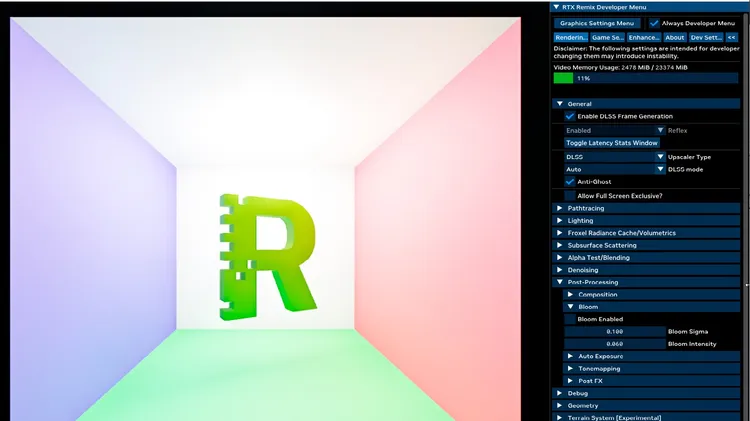Disable DLSS Frame Generation checkbox
The image size is (750, 421).
coord(569,116)
